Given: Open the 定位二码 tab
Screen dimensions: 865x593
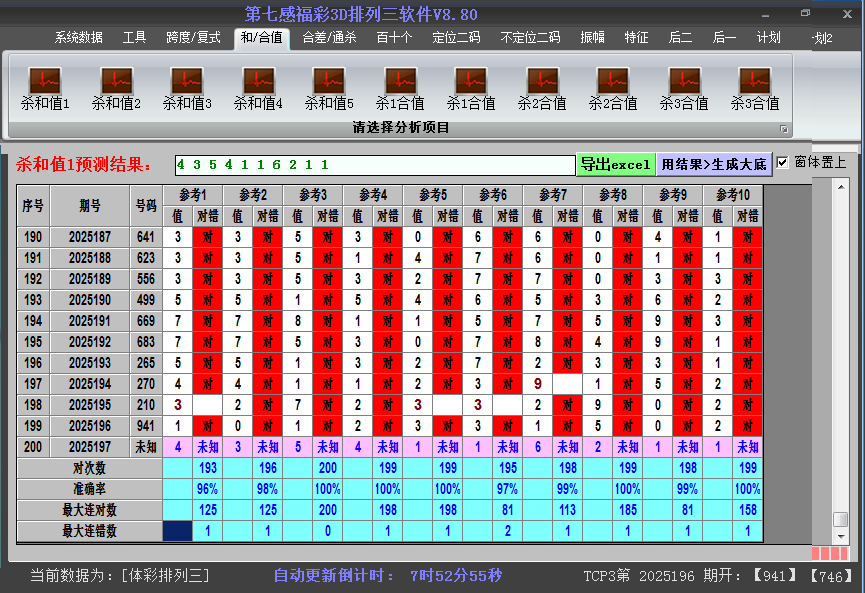Looking at the screenshot, I should pos(456,38).
